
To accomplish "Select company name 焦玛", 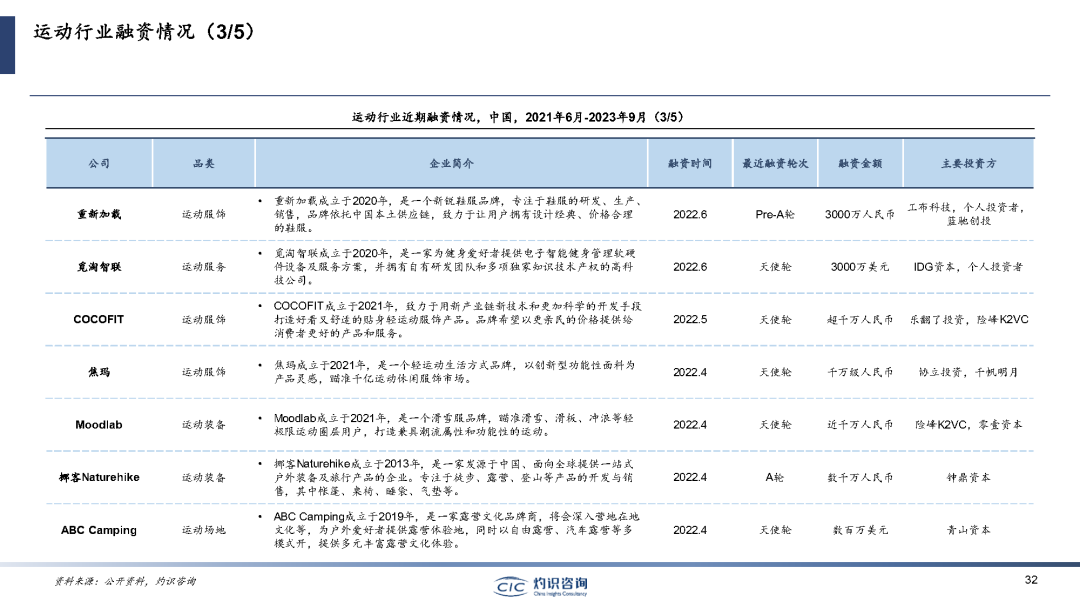I will 99,372.
